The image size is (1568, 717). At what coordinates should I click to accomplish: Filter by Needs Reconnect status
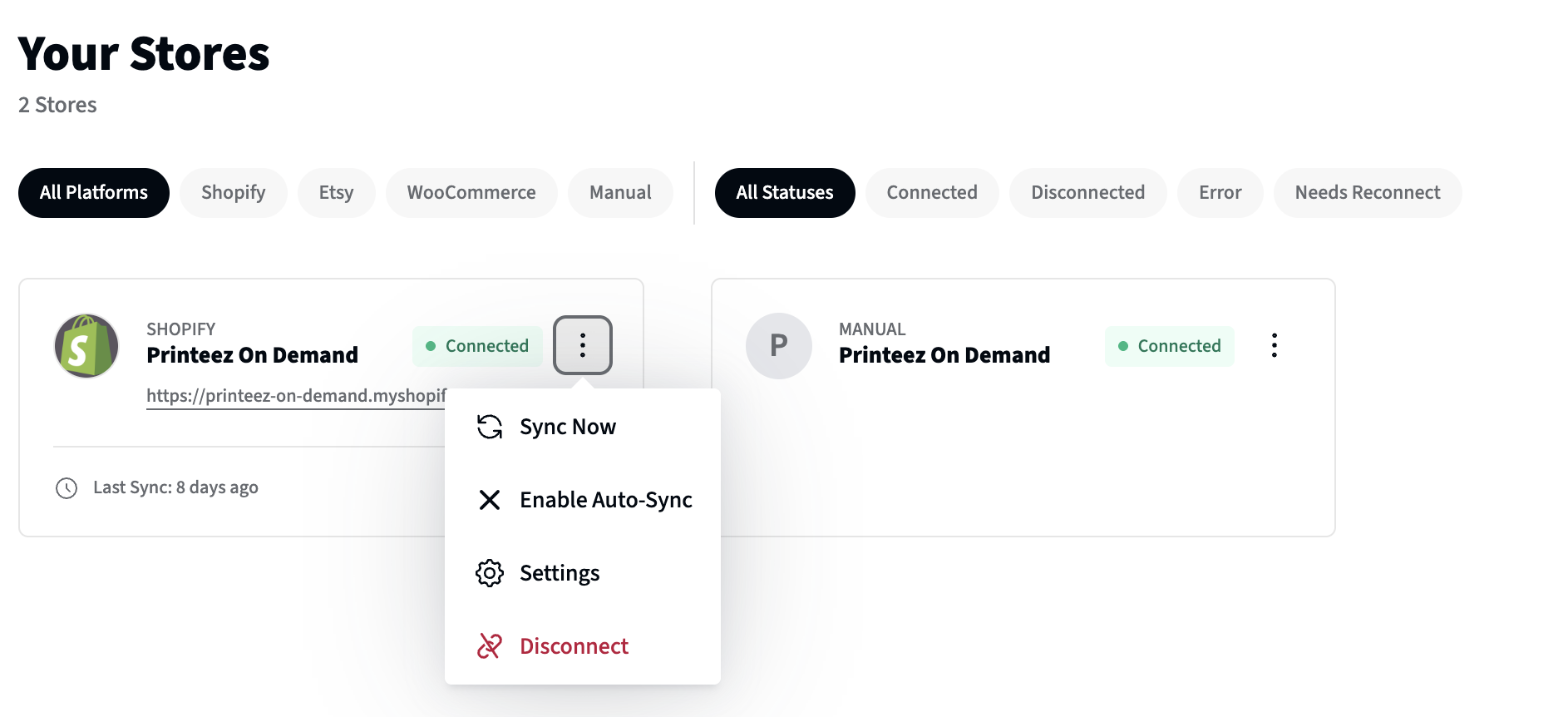(x=1368, y=193)
